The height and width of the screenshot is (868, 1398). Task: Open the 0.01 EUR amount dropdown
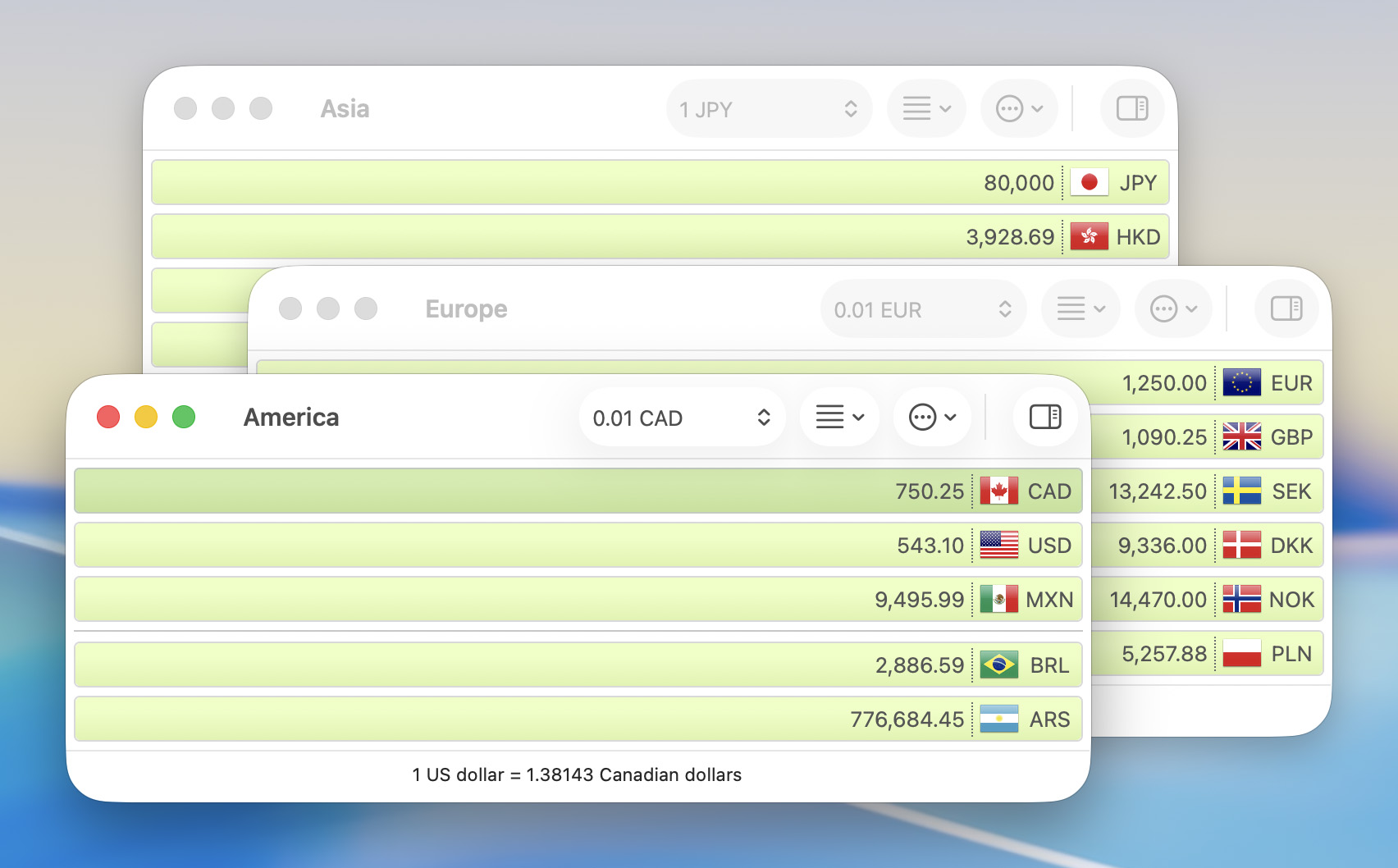922,308
